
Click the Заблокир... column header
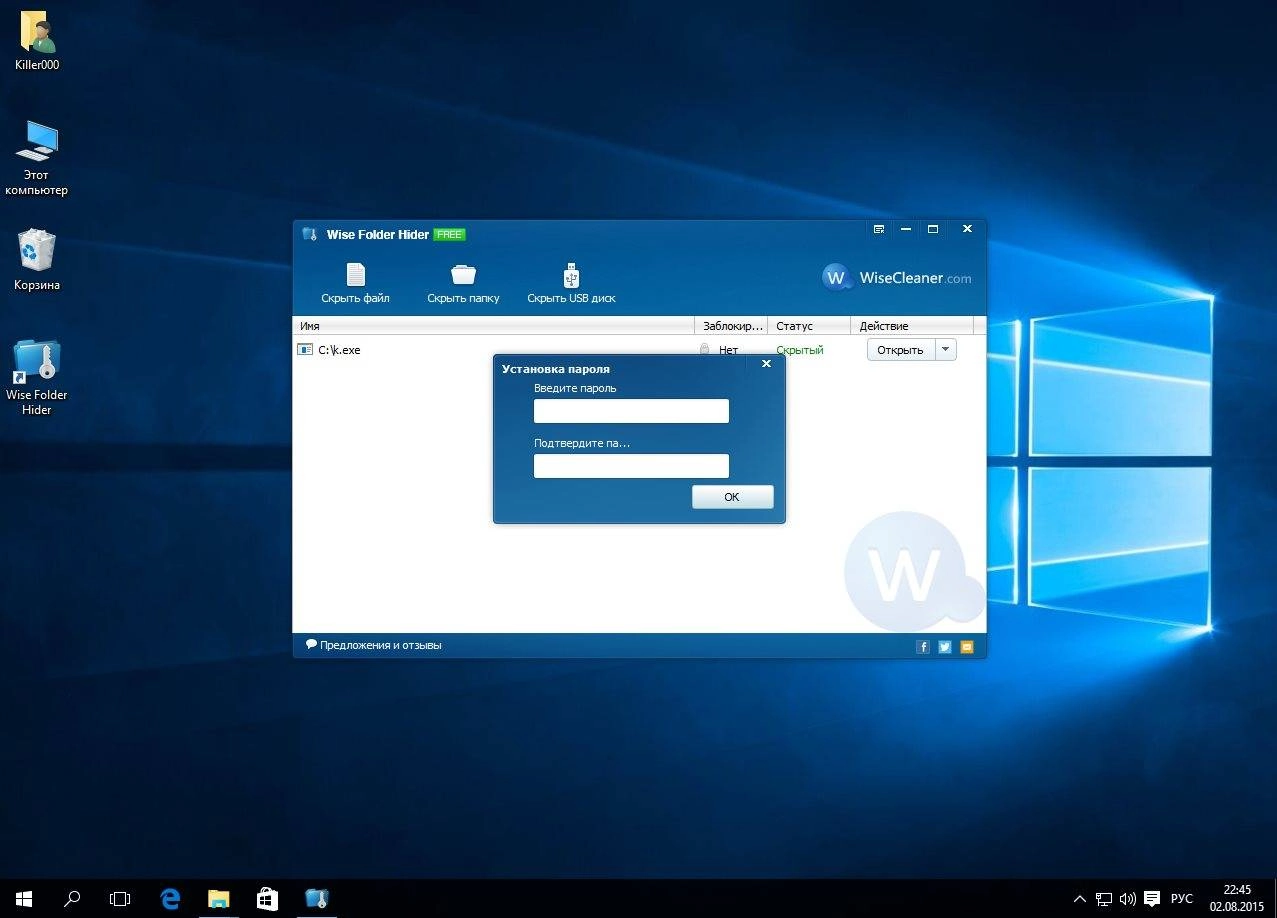point(731,326)
